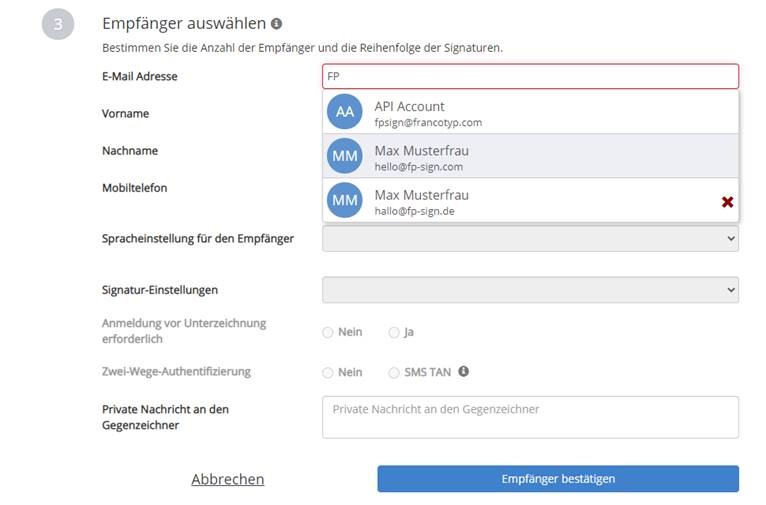Click the Empfänger bestätigen button
Image resolution: width=766 pixels, height=505 pixels.
[x=558, y=479]
